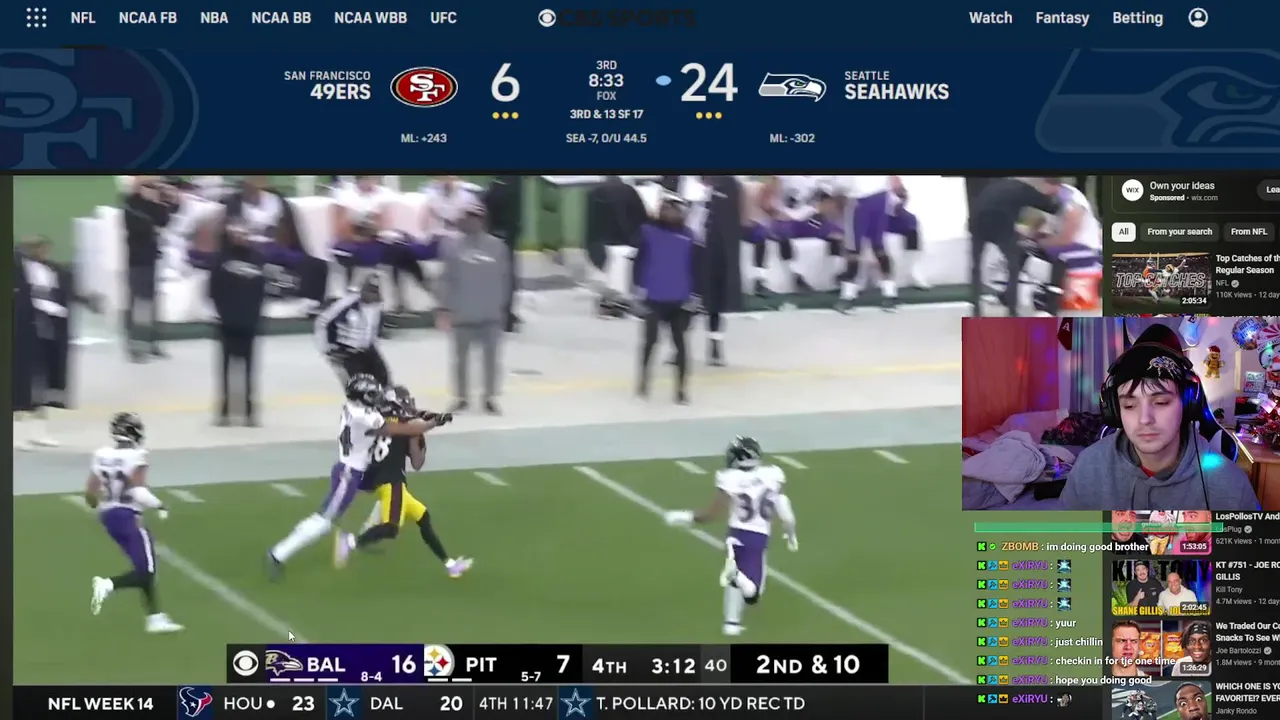Open 'Top Catches of the Regular Season' title
The height and width of the screenshot is (720, 1280).
click(x=1246, y=264)
